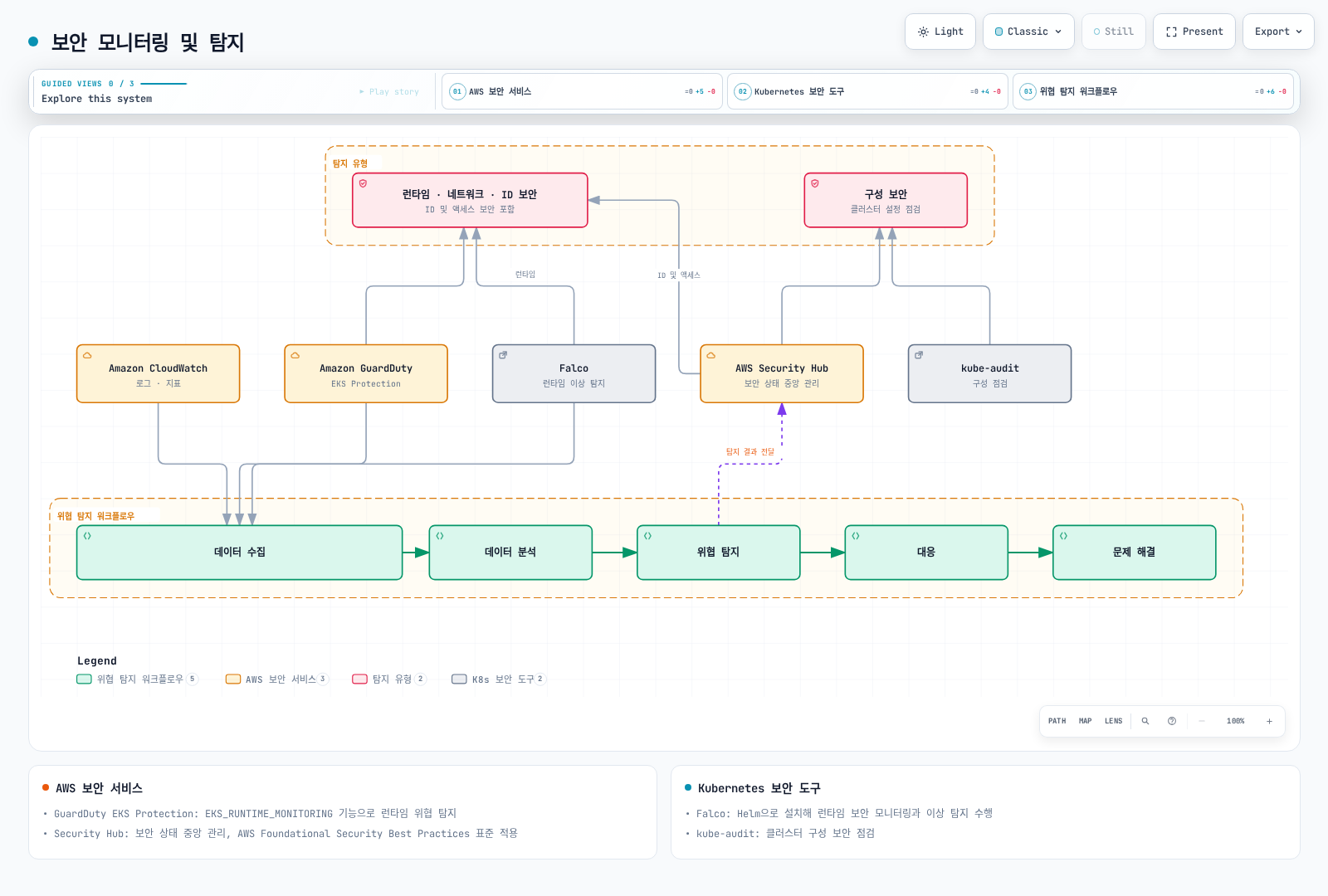The height and width of the screenshot is (896, 1328).
Task: Click Play story link
Action: pos(389,91)
